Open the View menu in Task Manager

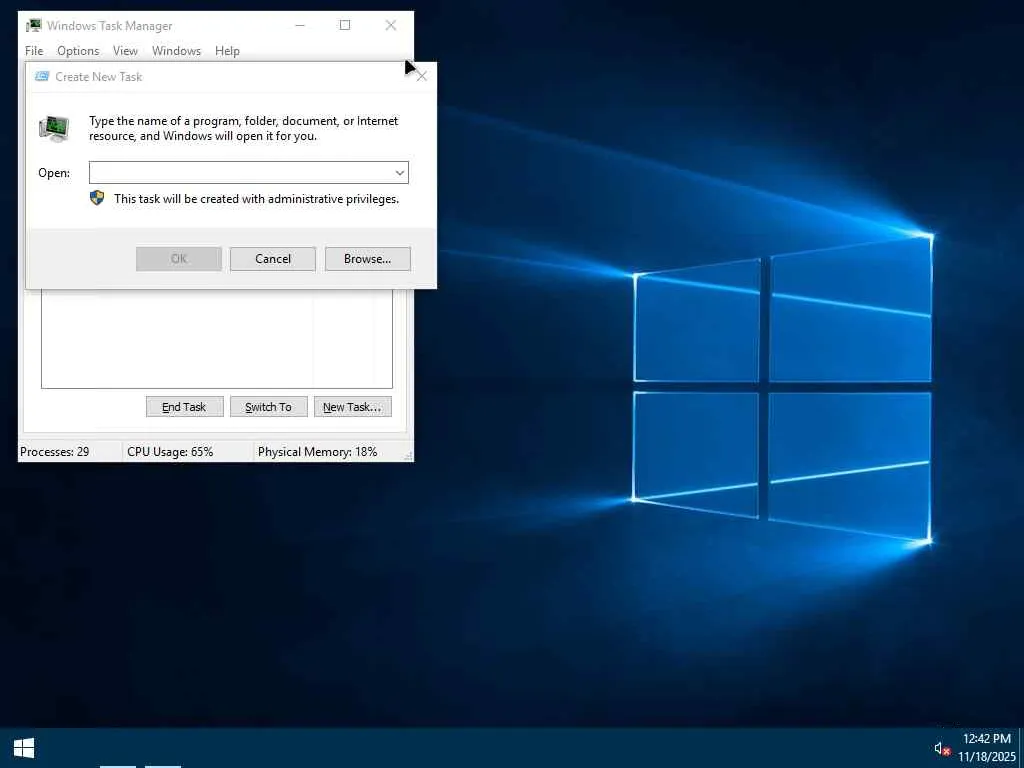pos(125,51)
